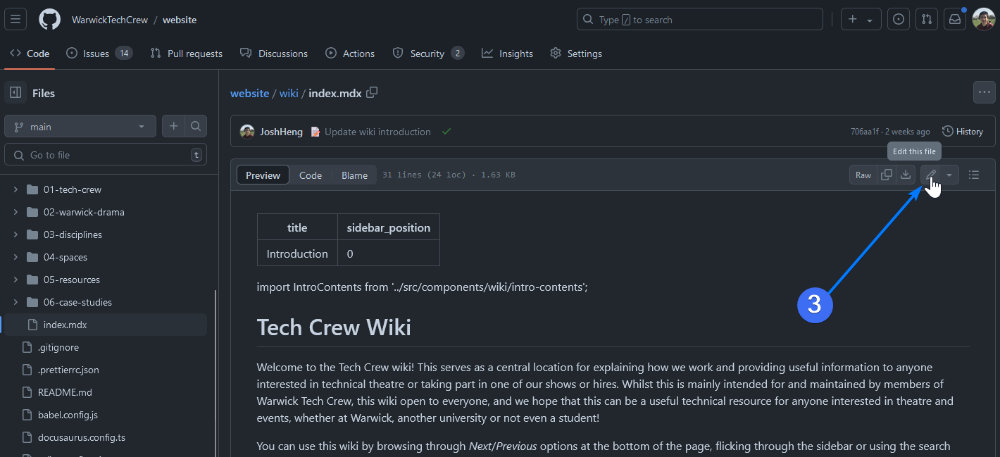Open the wiki breadcrumb link
This screenshot has width=1000, height=457.
pyautogui.click(x=288, y=93)
